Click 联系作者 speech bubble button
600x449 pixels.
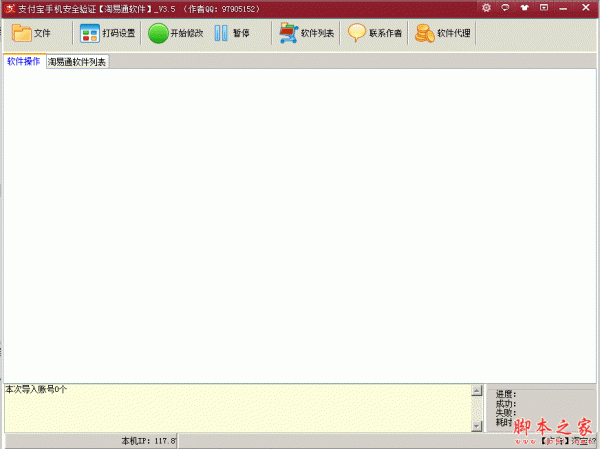click(x=375, y=33)
